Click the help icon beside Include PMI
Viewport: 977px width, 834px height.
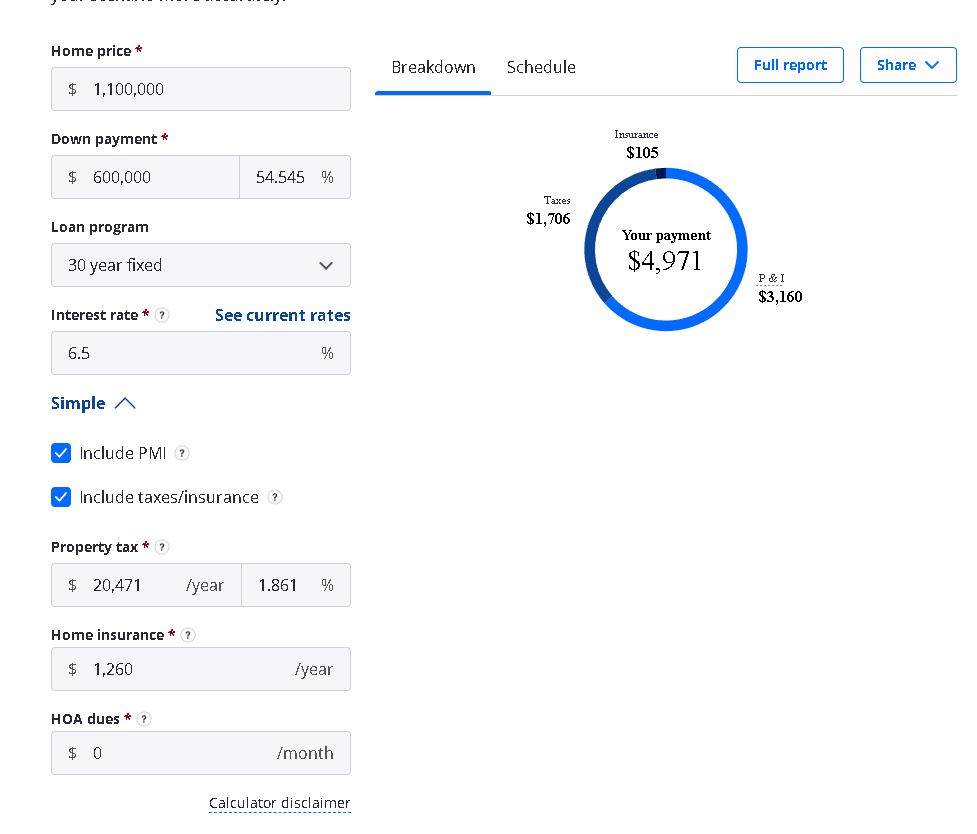pyautogui.click(x=182, y=453)
